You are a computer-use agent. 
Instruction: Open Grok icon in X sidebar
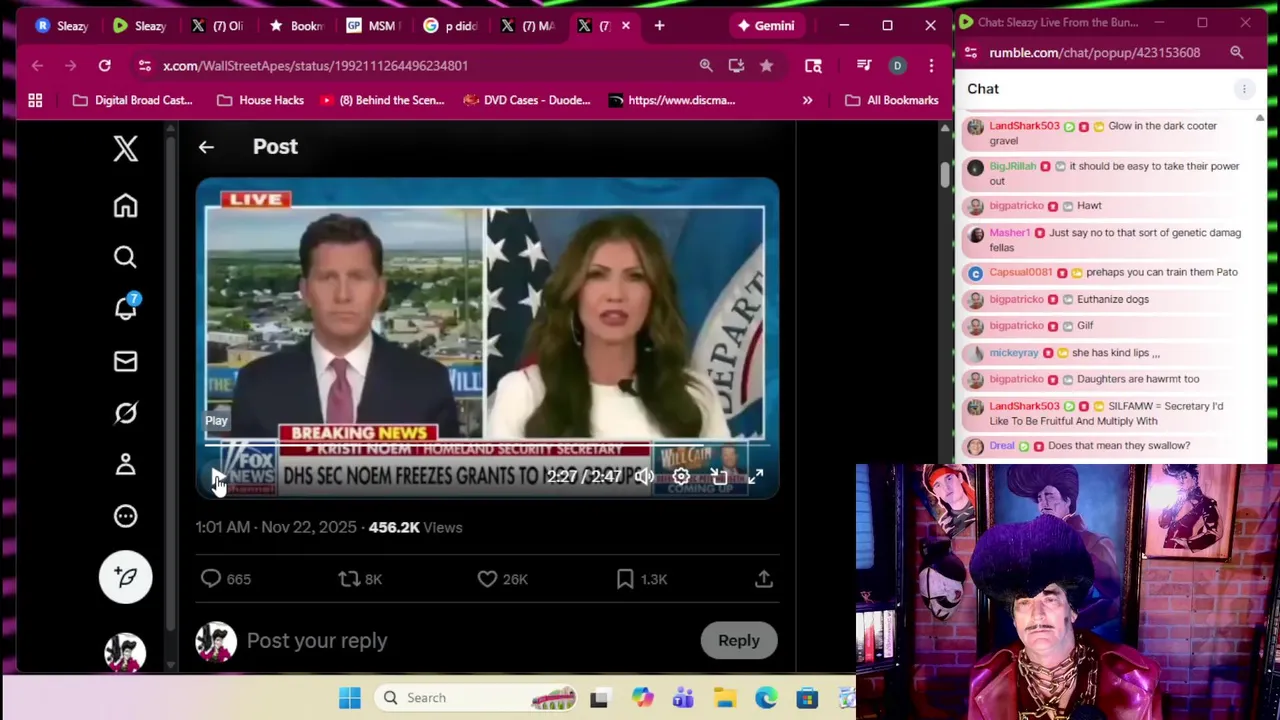click(x=125, y=413)
